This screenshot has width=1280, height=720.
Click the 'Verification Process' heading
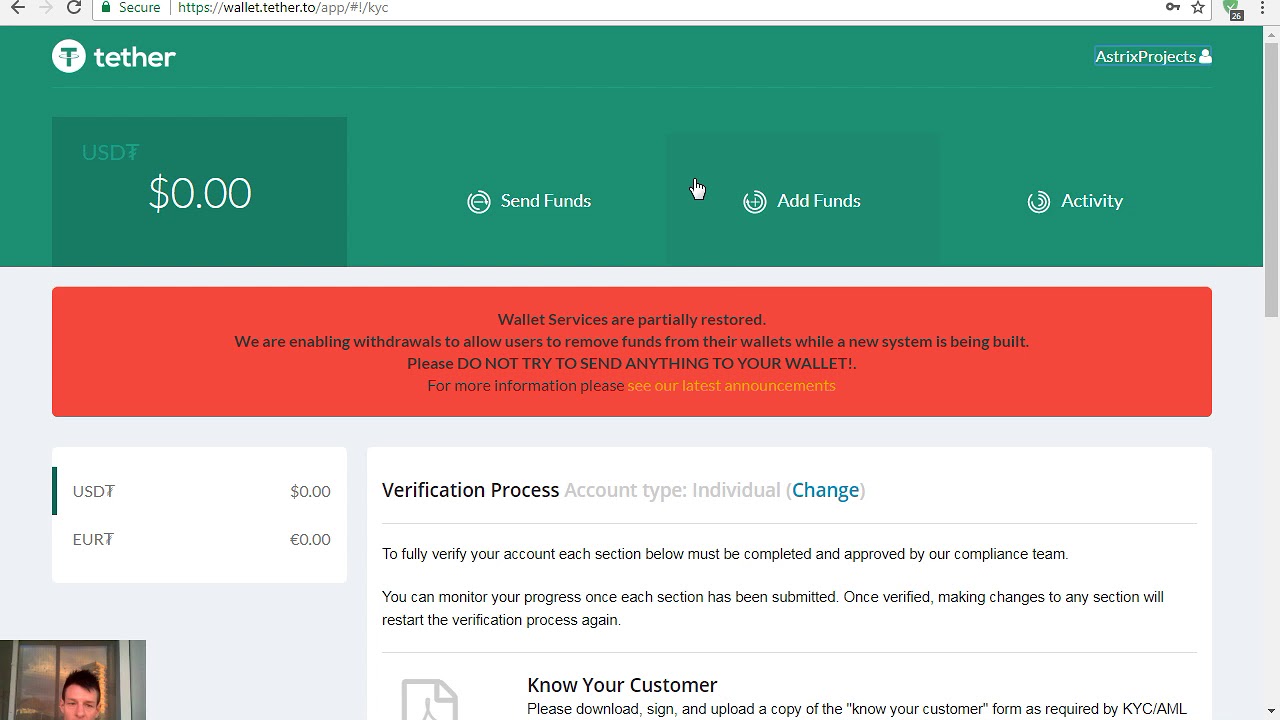coord(470,490)
